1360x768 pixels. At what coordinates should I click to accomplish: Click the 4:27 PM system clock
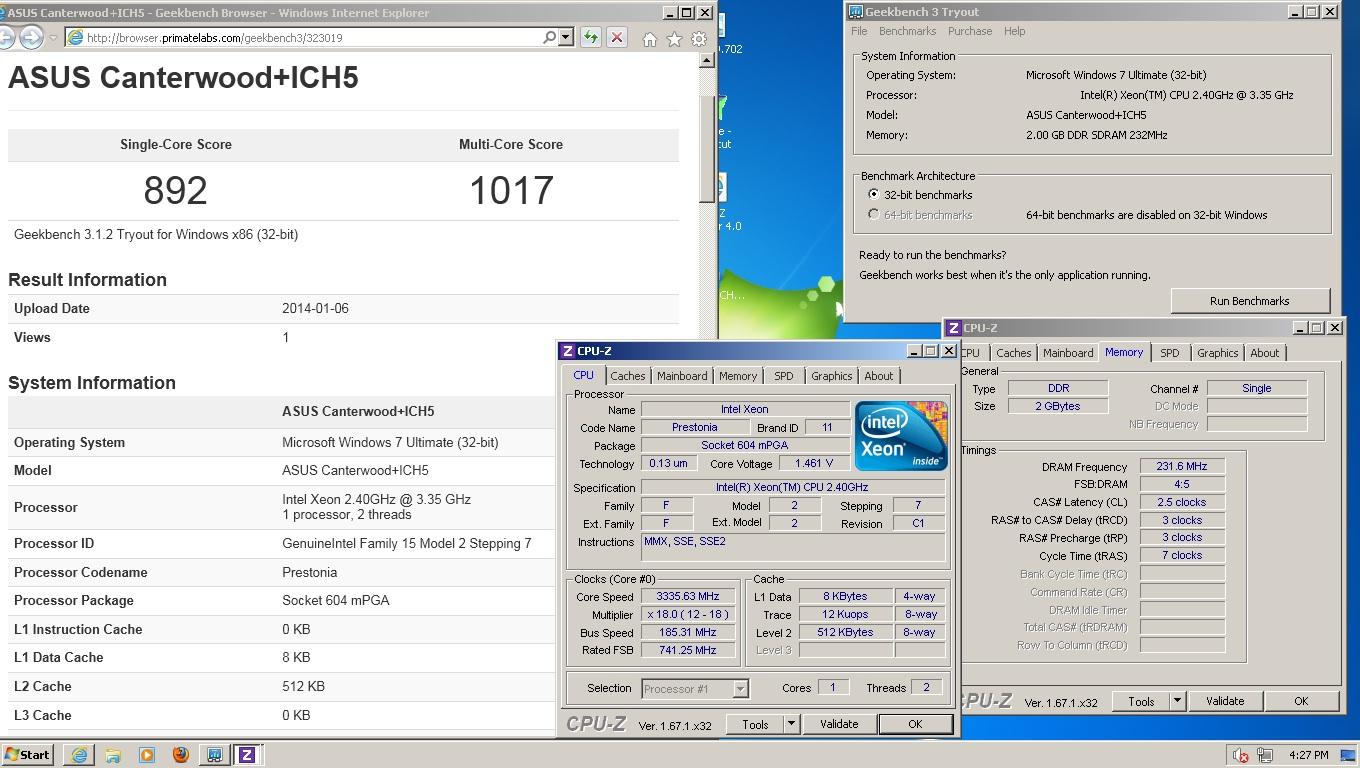(x=1309, y=755)
